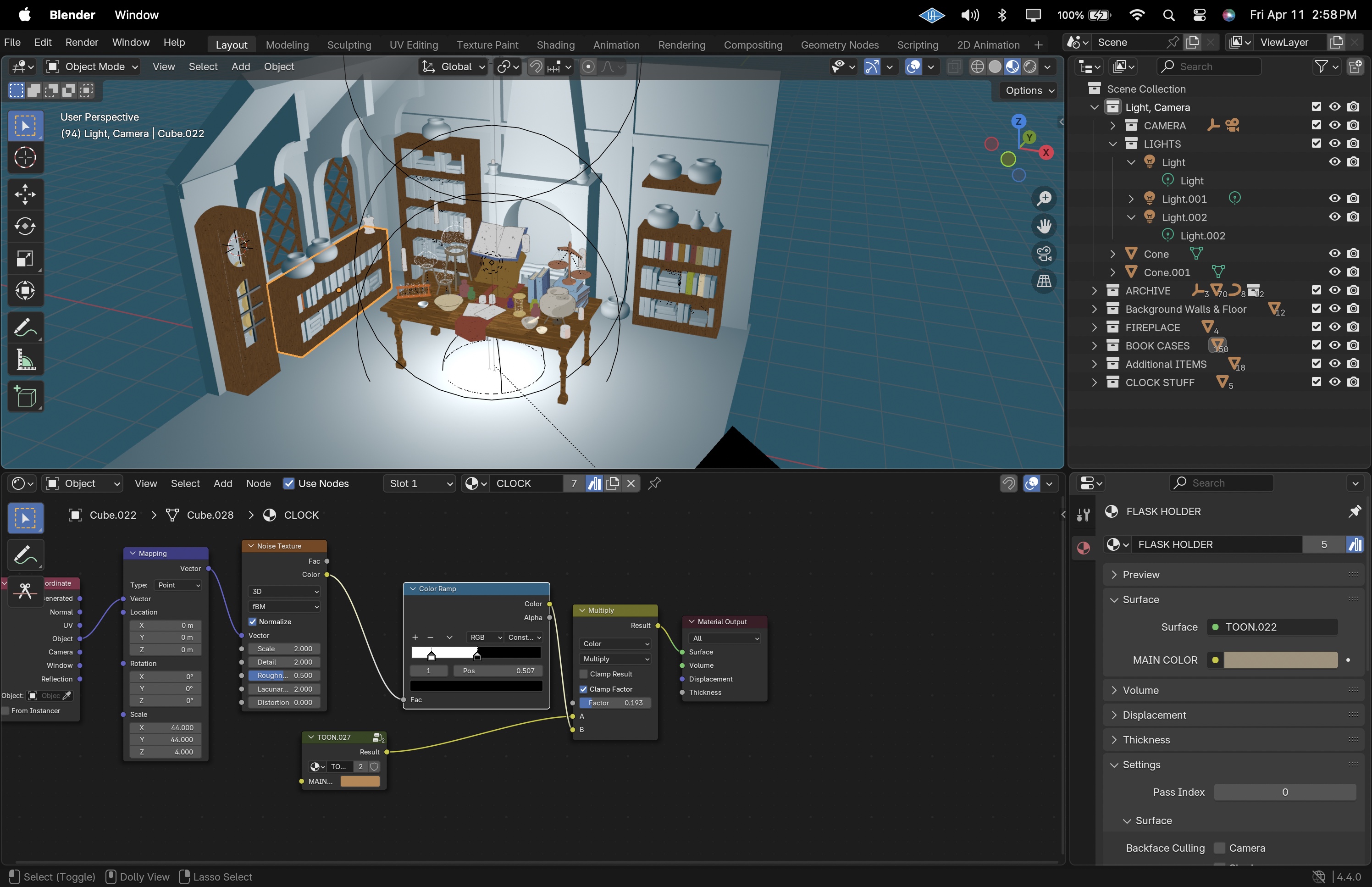
Task: Click the viewport Options button
Action: click(x=1029, y=90)
